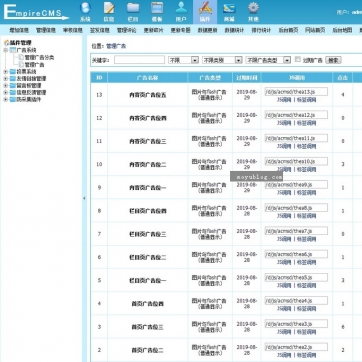The width and height of the screenshot is (362, 362).
Task: Click the EmpireCMS logo
Action: click(35, 12)
